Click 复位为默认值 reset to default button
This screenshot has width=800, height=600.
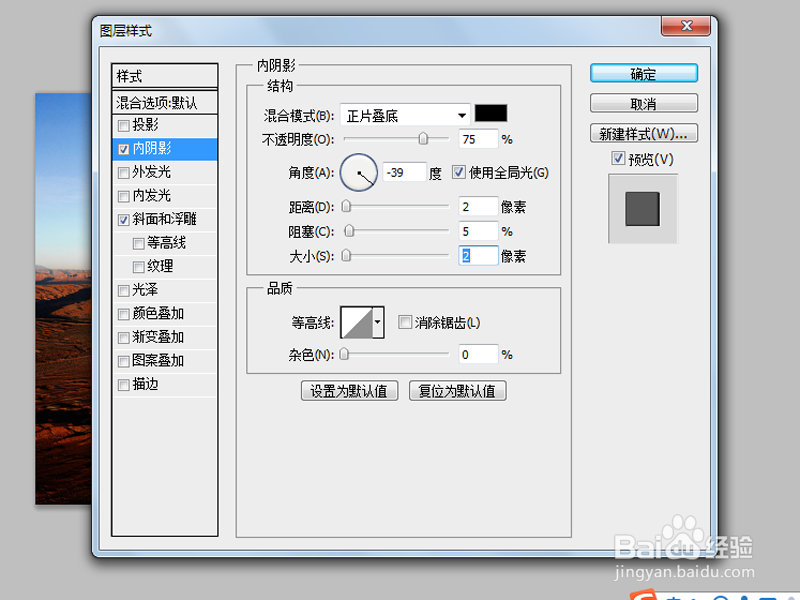point(457,391)
